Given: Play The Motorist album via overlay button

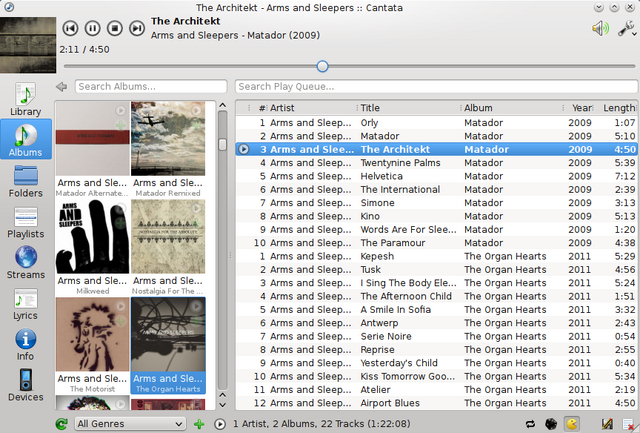Looking at the screenshot, I should 120,306.
